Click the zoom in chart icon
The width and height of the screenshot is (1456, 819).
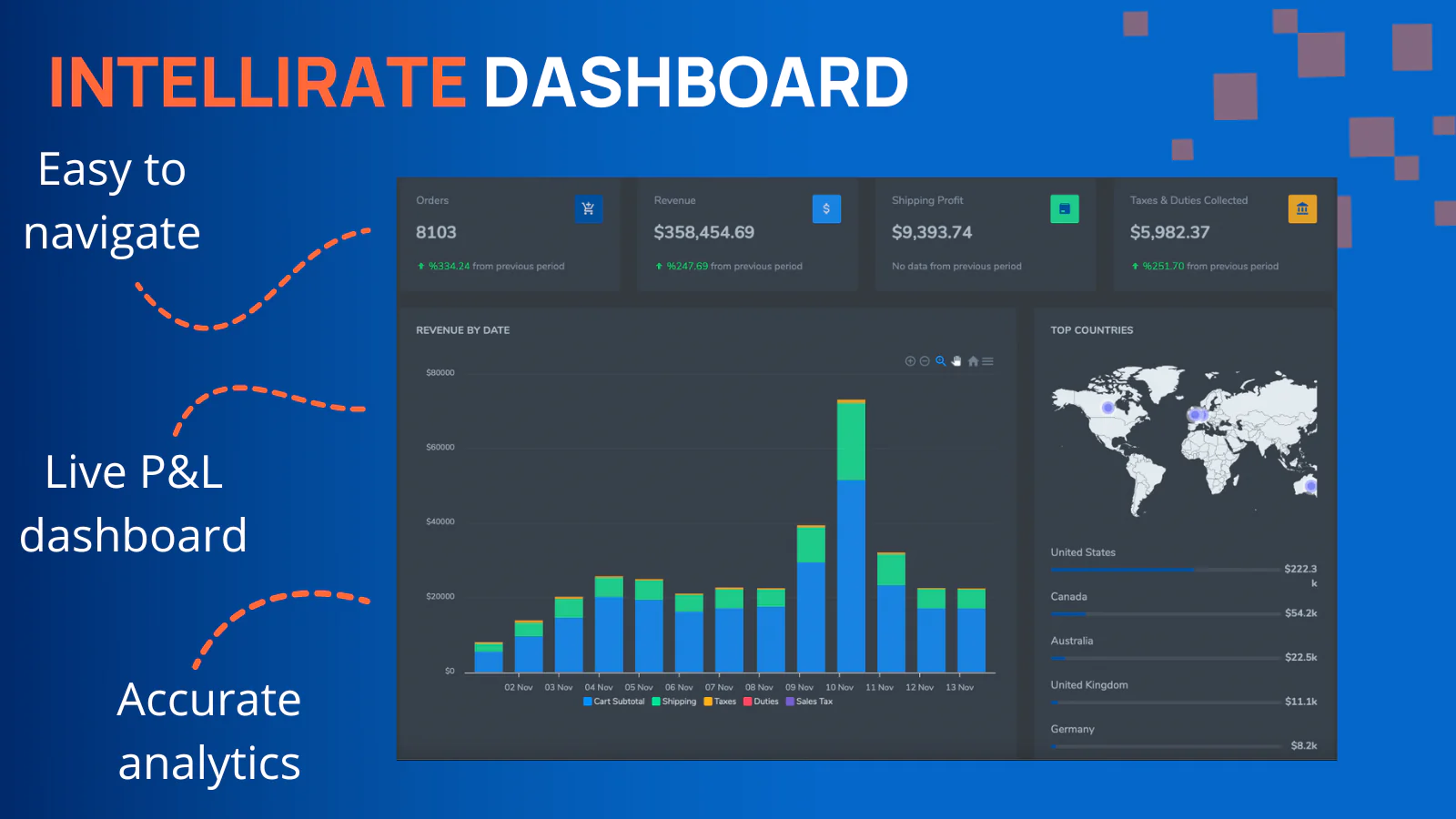(910, 361)
